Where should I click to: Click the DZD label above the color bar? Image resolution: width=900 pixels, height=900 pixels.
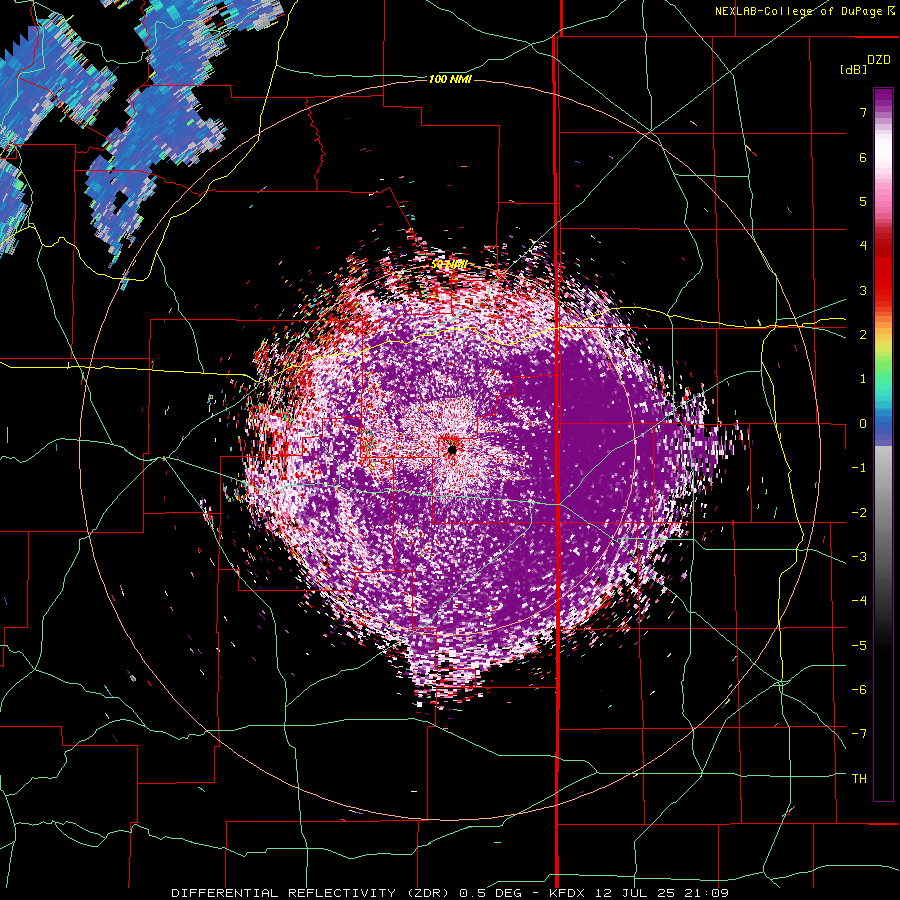tap(879, 60)
